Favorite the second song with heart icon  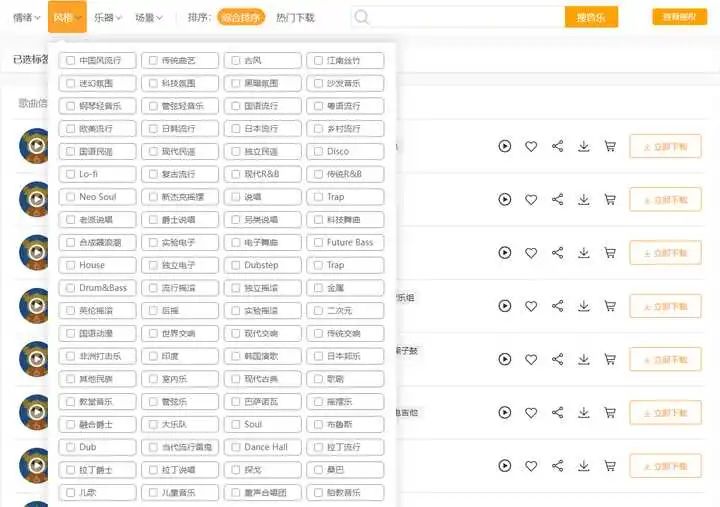[531, 200]
